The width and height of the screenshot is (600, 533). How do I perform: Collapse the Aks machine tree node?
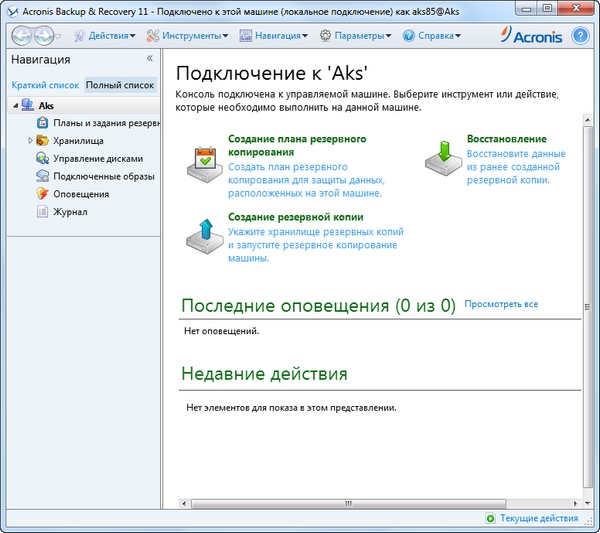[x=16, y=105]
